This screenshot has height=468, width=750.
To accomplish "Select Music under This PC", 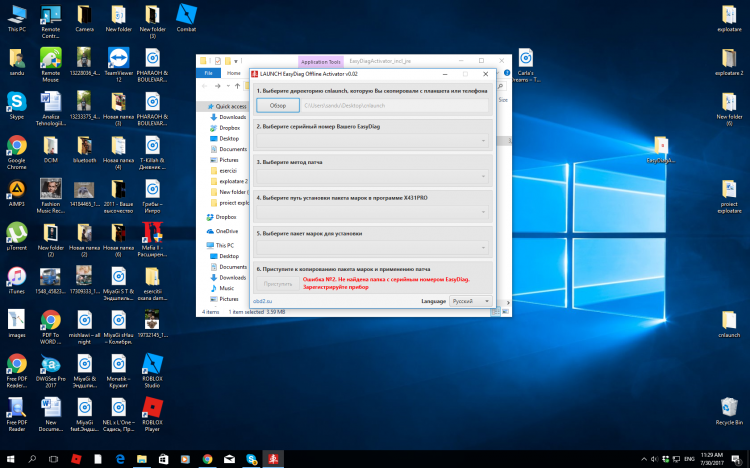I will point(226,288).
